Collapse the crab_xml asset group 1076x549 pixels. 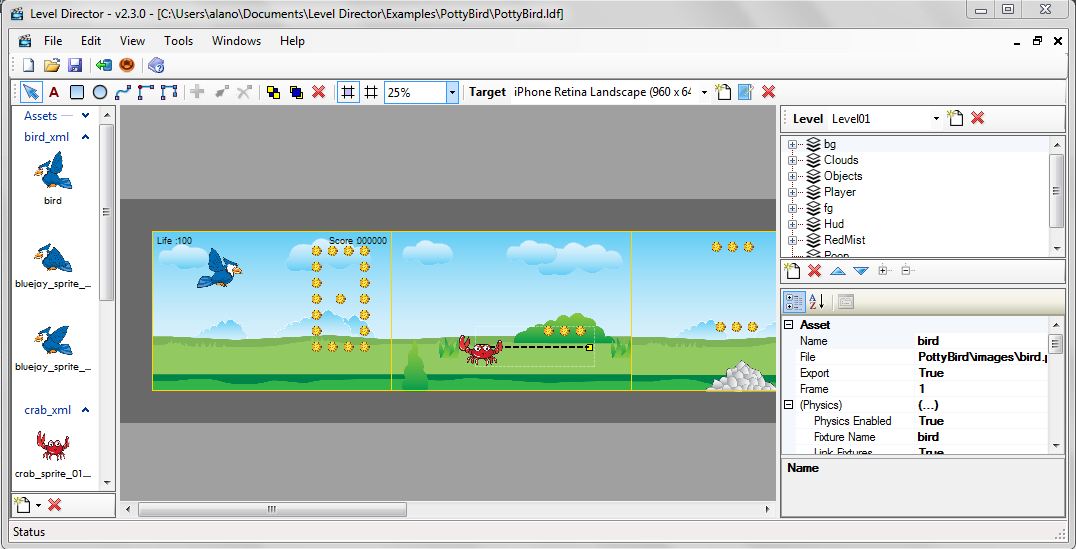pos(85,410)
